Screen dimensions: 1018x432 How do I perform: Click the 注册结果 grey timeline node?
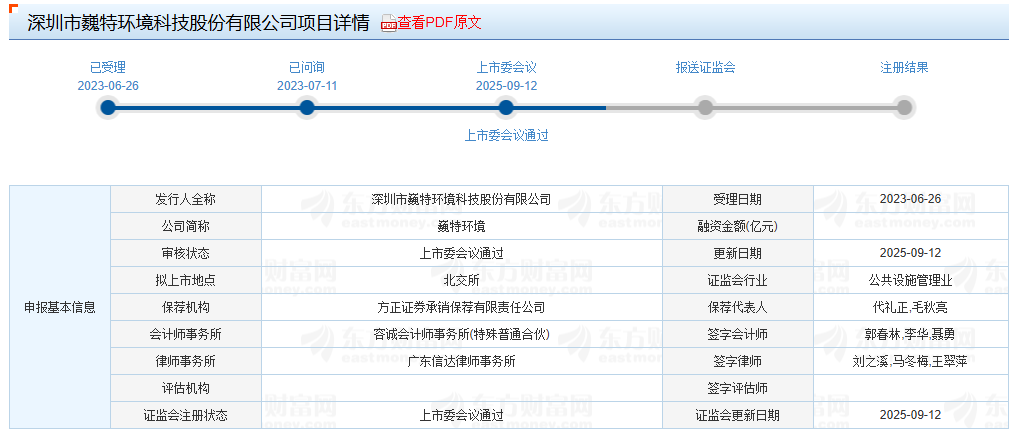904,108
